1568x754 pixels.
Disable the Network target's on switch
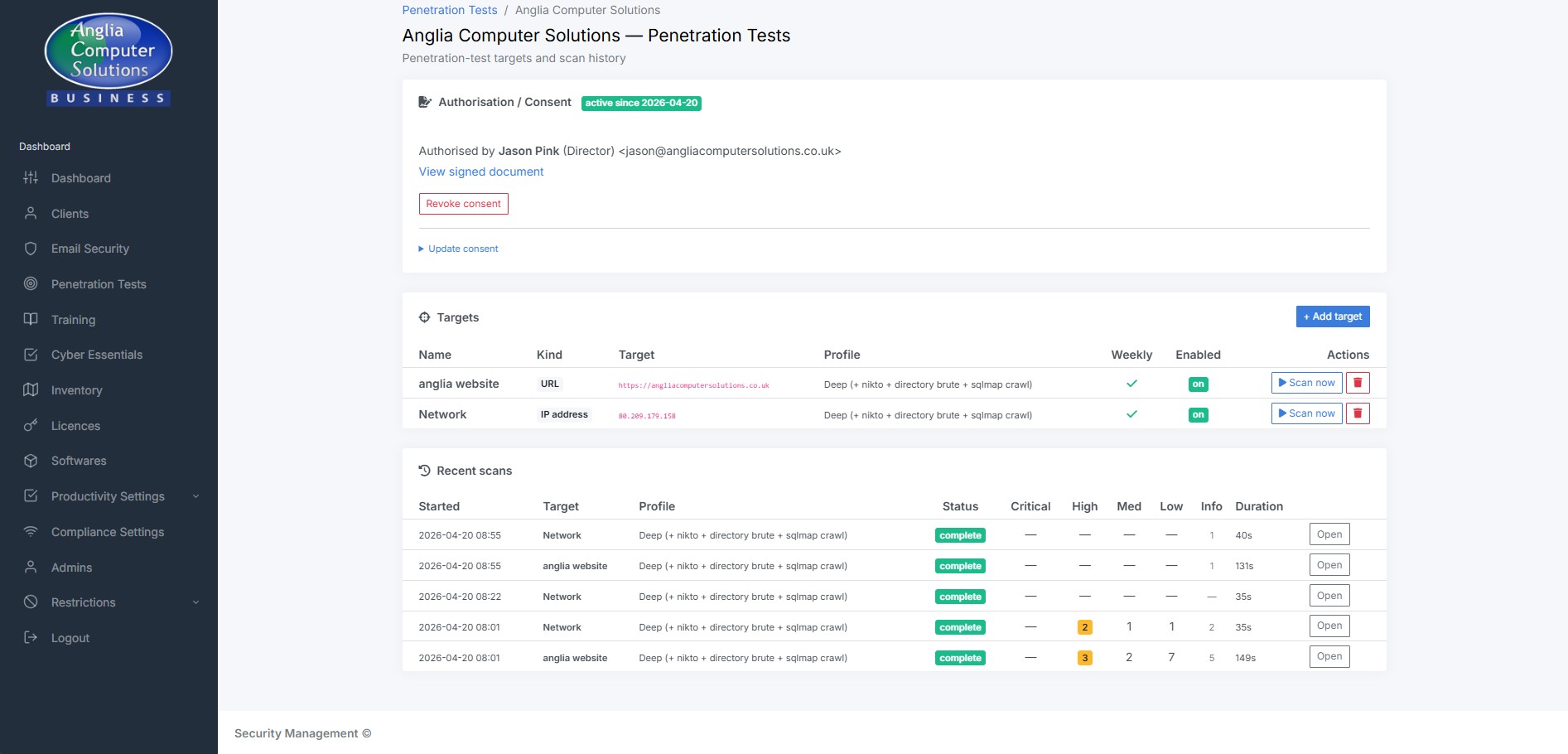coord(1198,414)
